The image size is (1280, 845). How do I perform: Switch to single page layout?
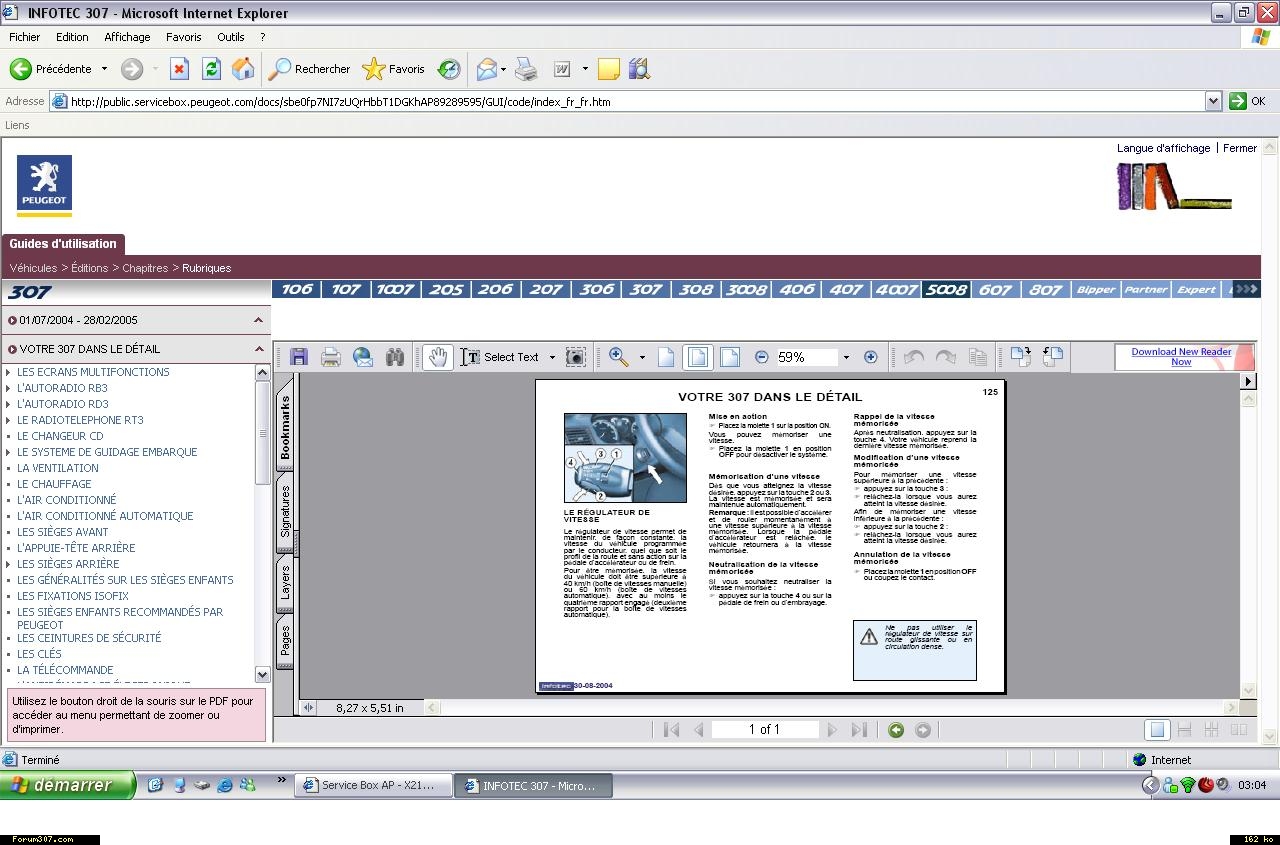click(x=1156, y=730)
